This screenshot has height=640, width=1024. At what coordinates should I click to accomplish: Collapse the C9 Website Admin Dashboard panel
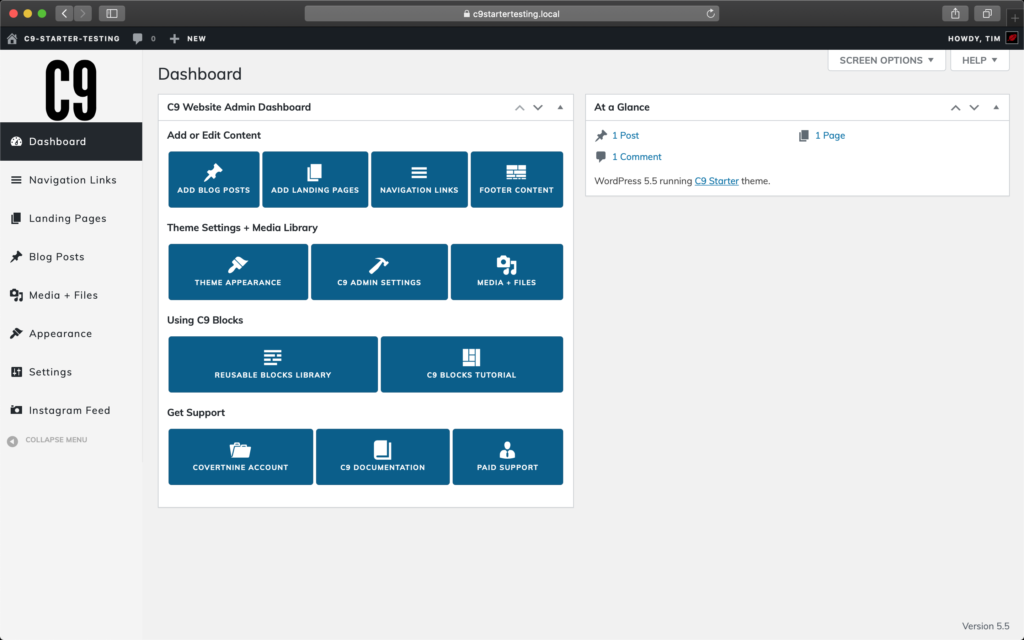point(560,107)
